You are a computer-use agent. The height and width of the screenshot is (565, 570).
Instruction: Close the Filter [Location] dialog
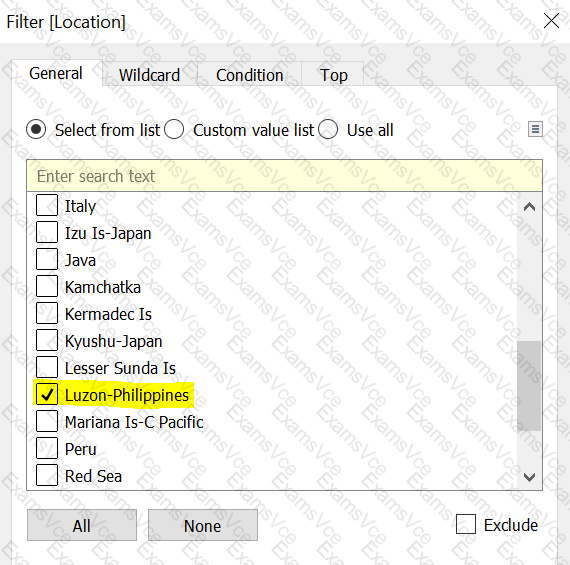pyautogui.click(x=551, y=21)
